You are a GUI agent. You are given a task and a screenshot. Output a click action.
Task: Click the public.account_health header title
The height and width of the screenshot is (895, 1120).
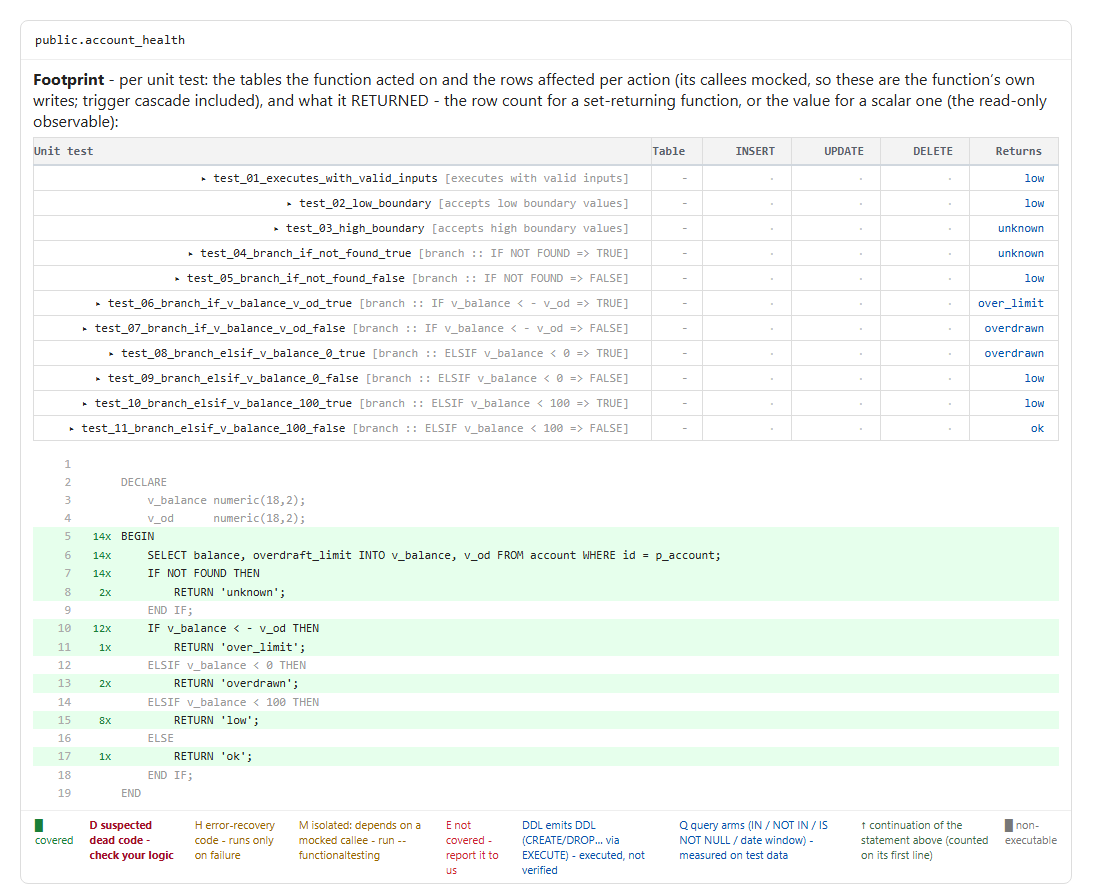(110, 40)
